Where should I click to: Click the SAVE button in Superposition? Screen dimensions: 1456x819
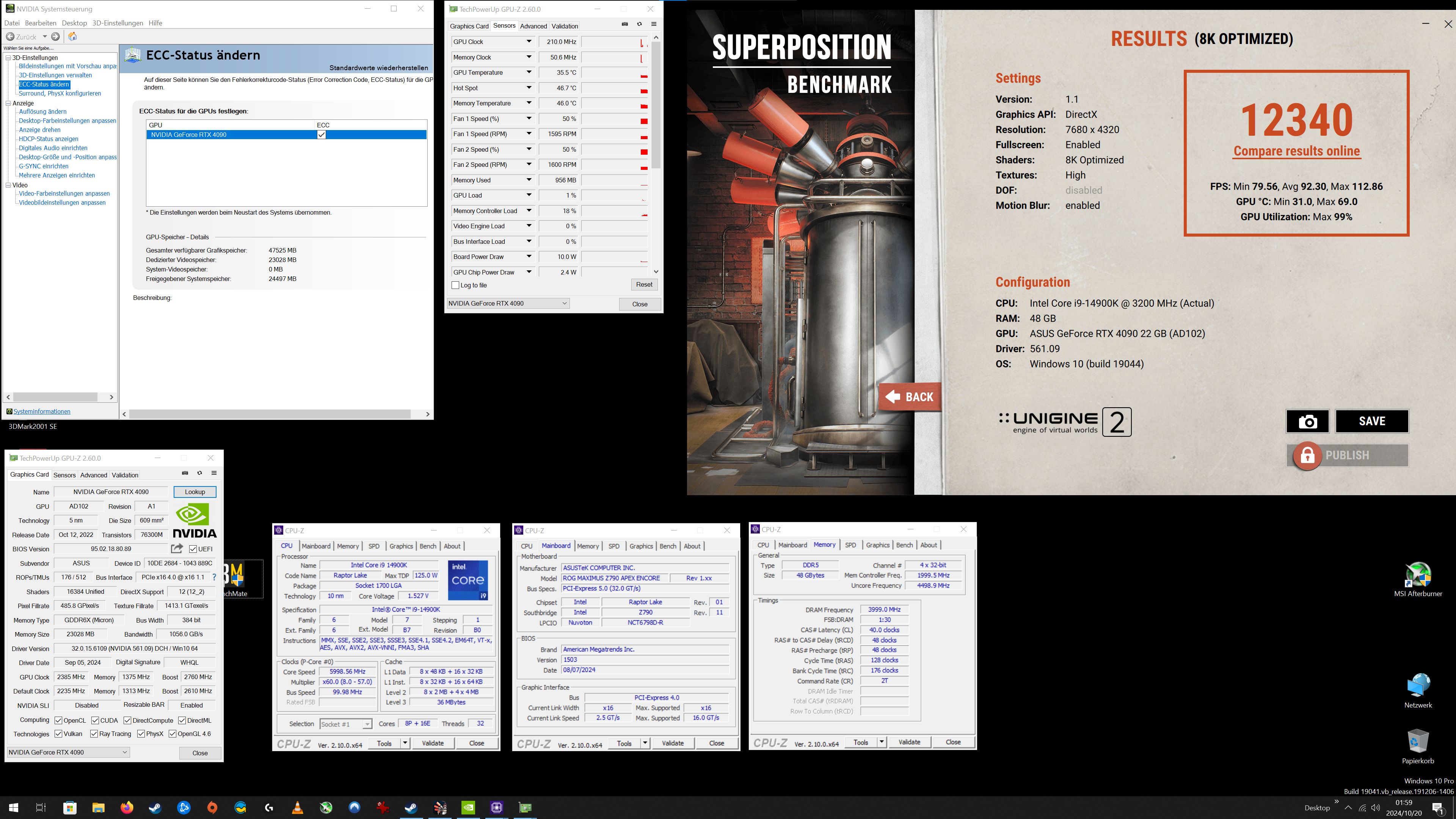click(1372, 421)
